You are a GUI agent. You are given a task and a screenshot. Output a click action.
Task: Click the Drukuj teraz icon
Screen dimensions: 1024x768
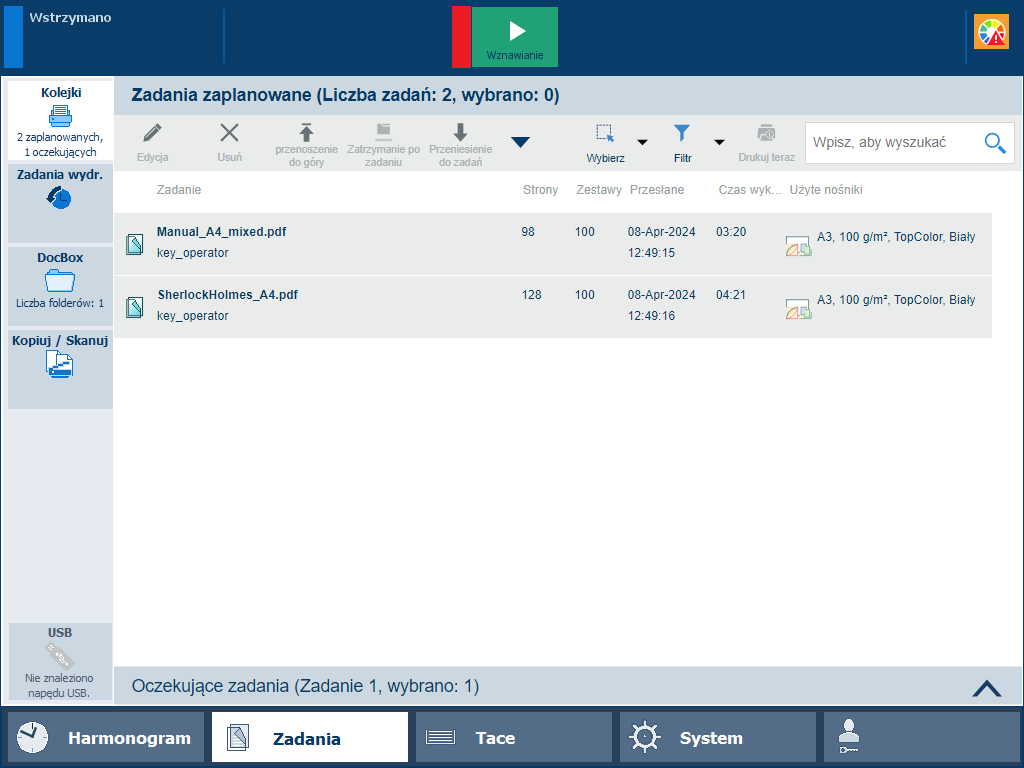[766, 133]
